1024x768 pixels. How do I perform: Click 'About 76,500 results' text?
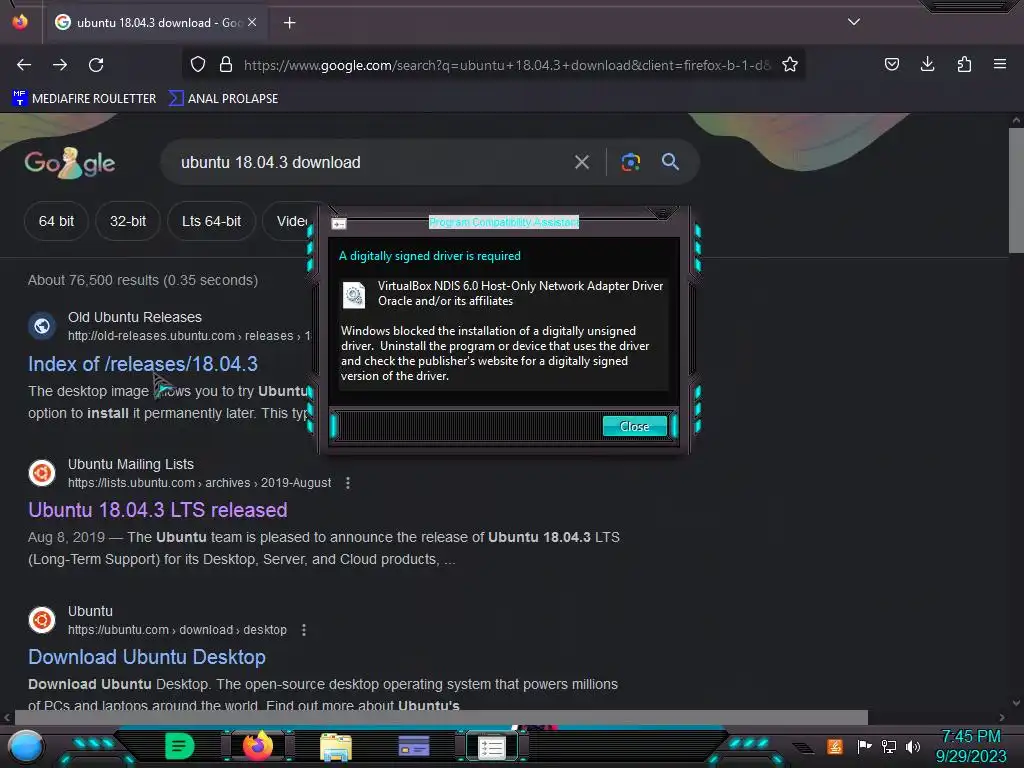point(142,280)
